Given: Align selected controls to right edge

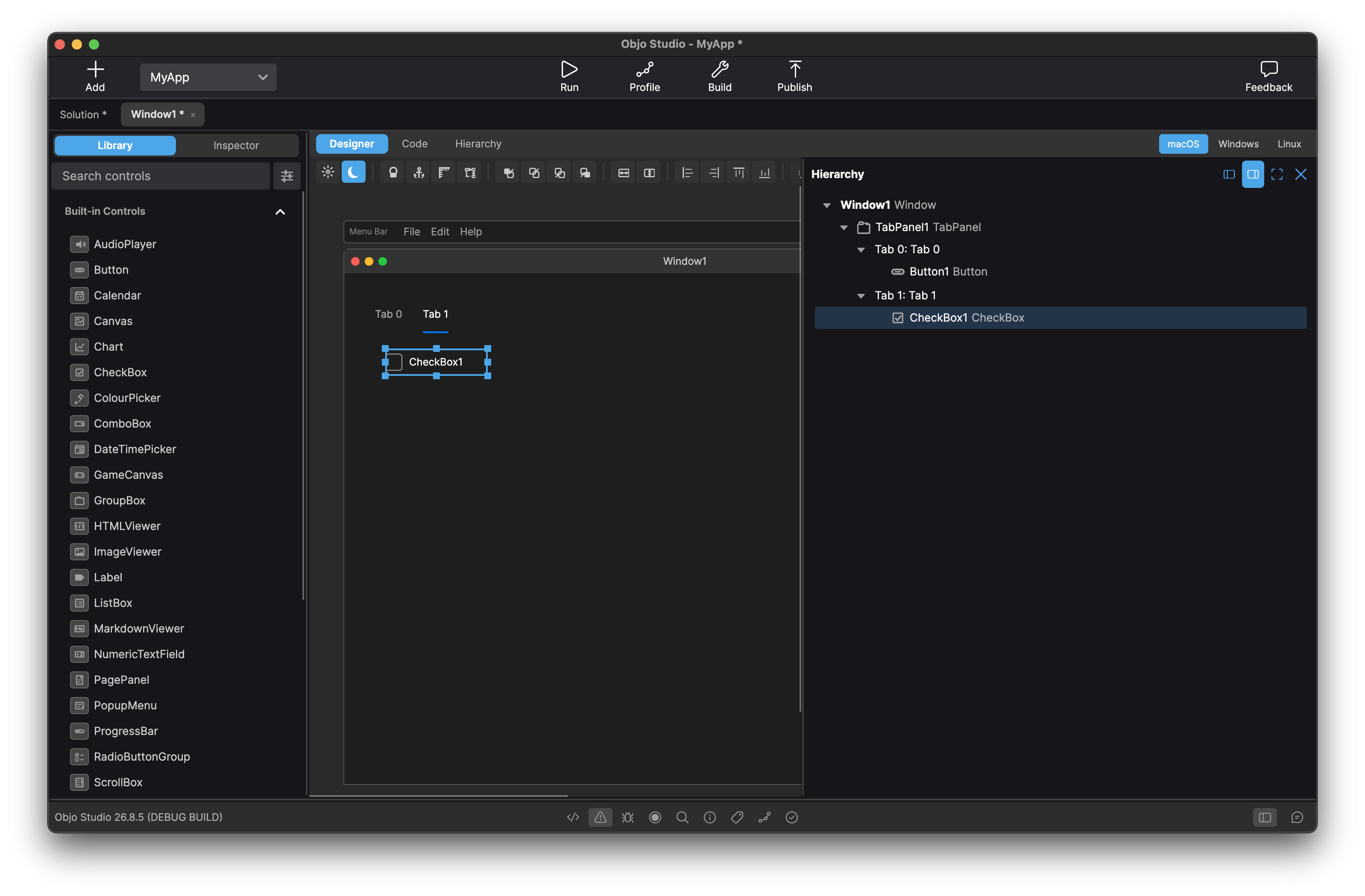Looking at the screenshot, I should pyautogui.click(x=714, y=173).
